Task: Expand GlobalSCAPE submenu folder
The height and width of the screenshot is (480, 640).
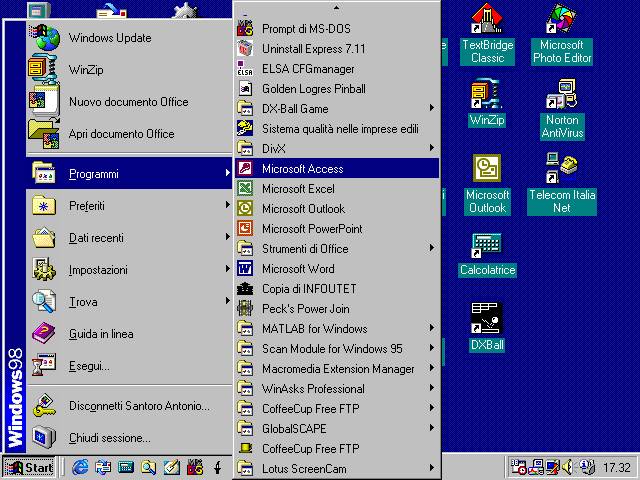Action: tap(337, 429)
